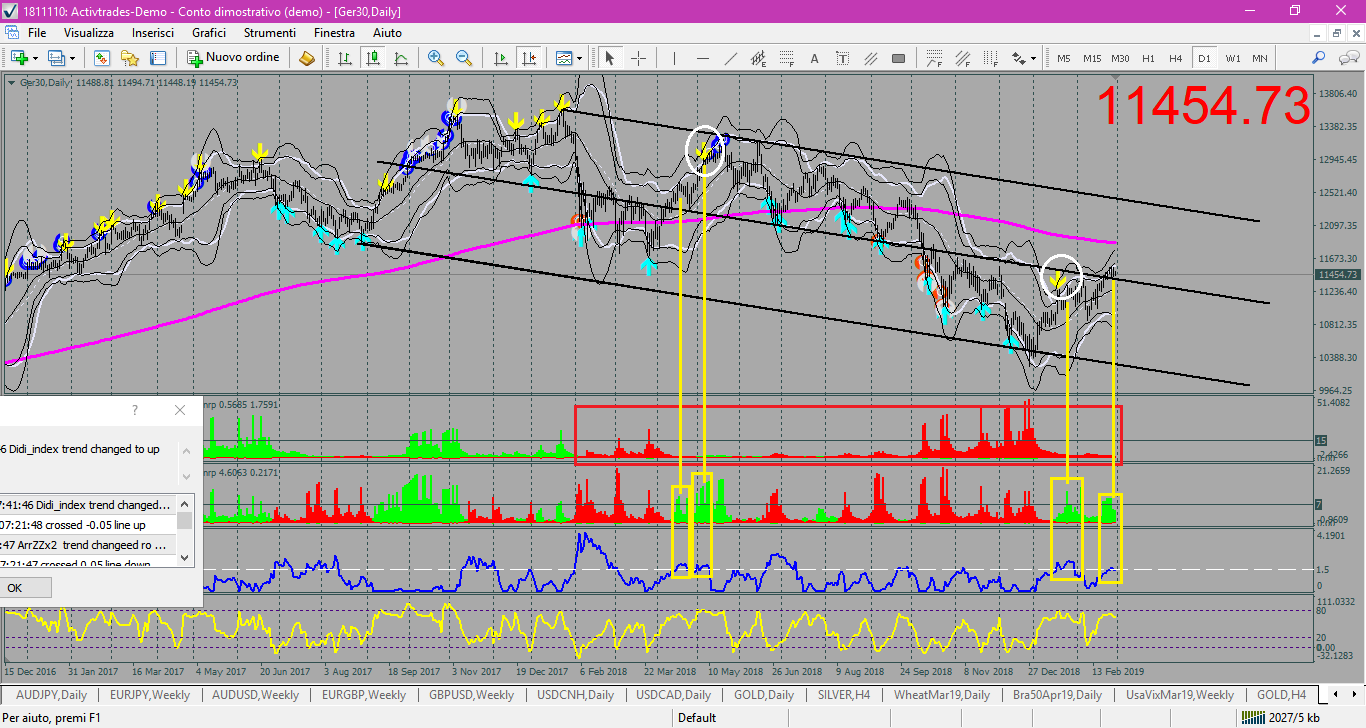The width and height of the screenshot is (1366, 728).
Task: Switch chart to bar chart mode
Action: (x=345, y=58)
